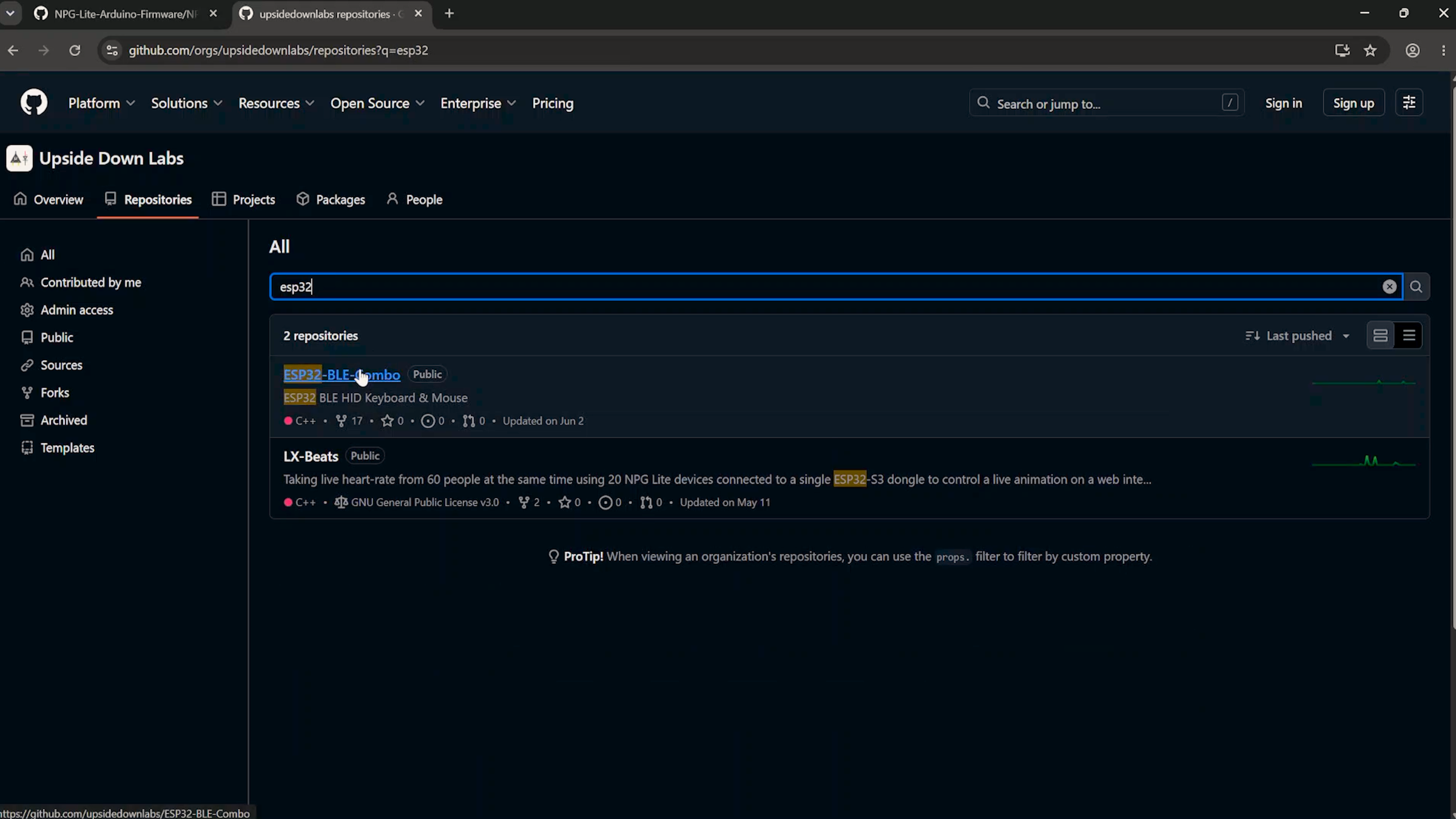
Task: Expand the Open Source menu
Action: (377, 103)
